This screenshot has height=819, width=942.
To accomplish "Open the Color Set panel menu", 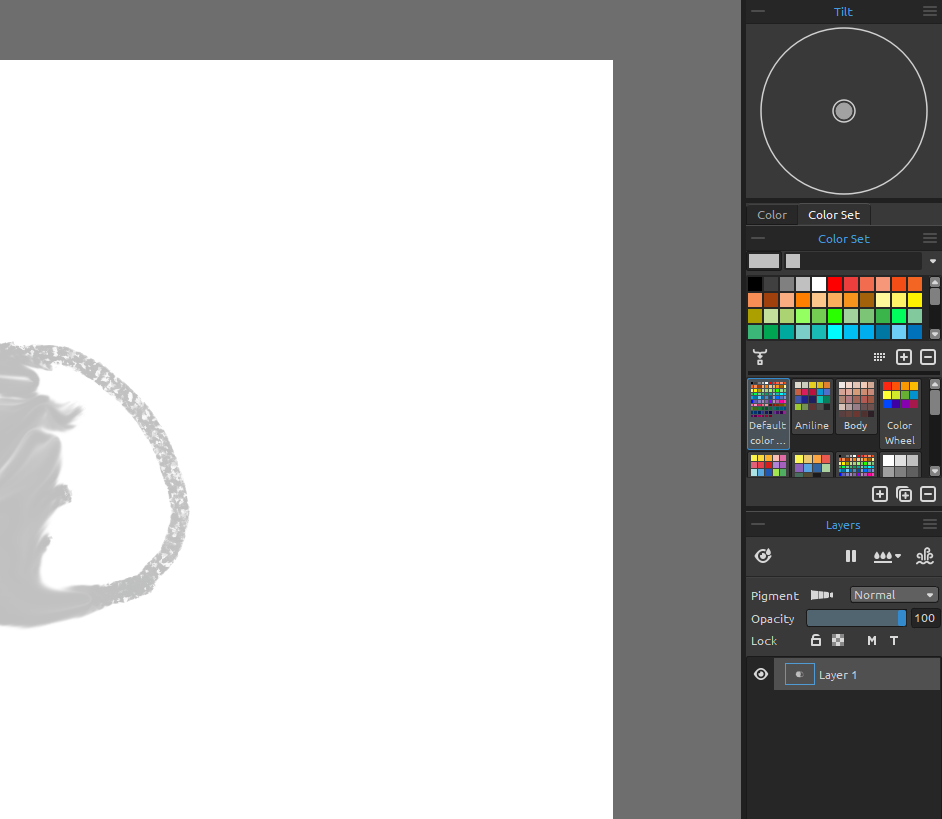I will [x=929, y=238].
